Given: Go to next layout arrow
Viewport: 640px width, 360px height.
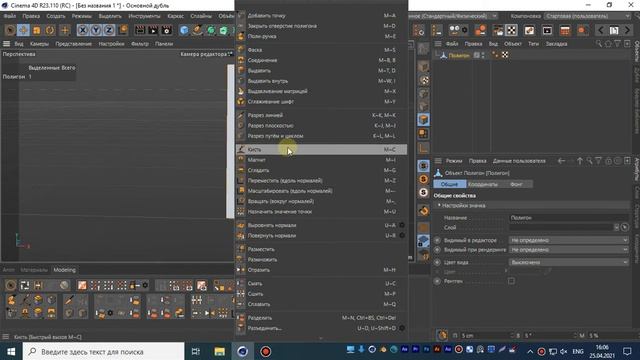Looking at the screenshot, I should 627,30.
